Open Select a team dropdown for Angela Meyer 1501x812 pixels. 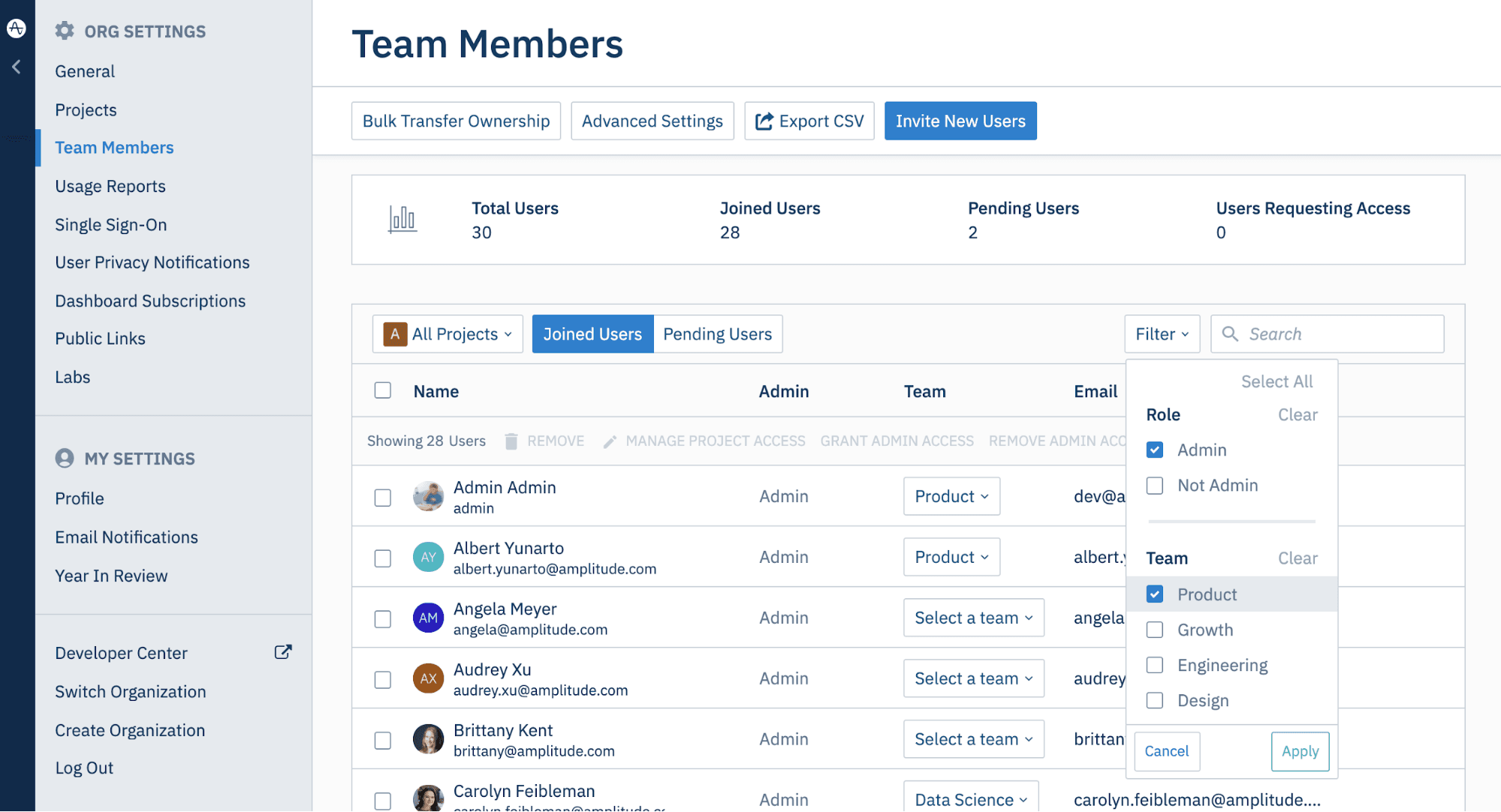(973, 617)
